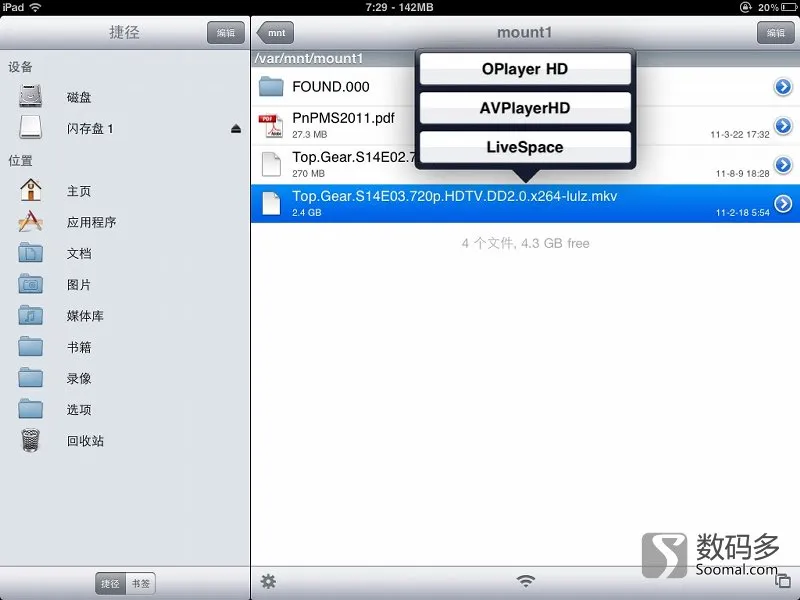Image resolution: width=800 pixels, height=600 pixels.
Task: Switch to the 捷径 shortcuts tab
Action: click(110, 583)
